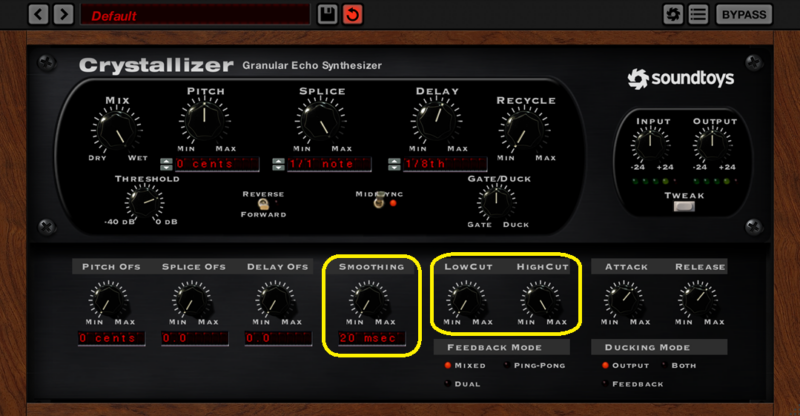The height and width of the screenshot is (416, 800).
Task: Click the Splice Ofs knob
Action: [x=192, y=300]
